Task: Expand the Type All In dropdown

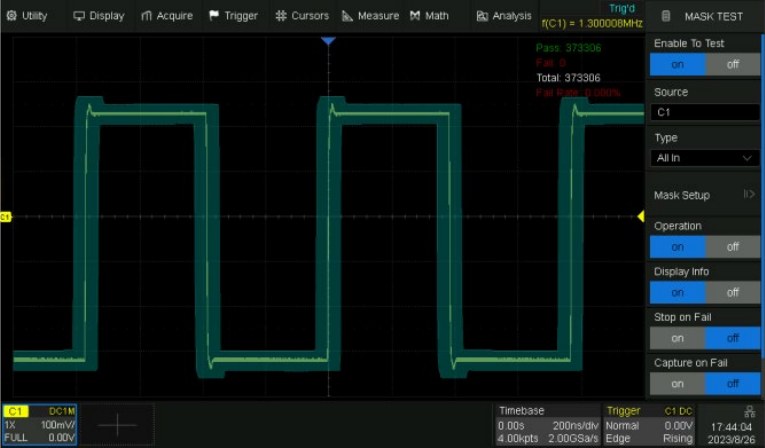Action: [x=705, y=158]
